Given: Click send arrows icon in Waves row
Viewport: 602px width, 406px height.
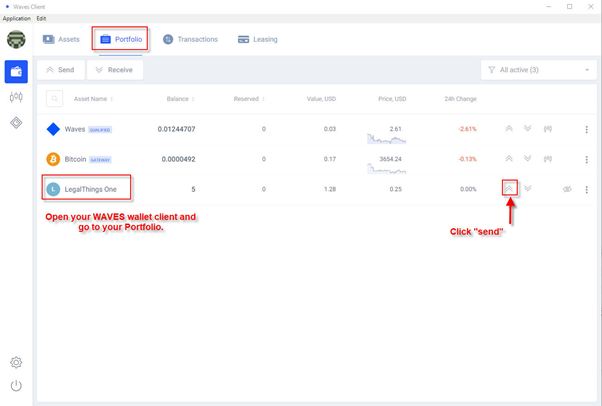Looking at the screenshot, I should (x=509, y=129).
